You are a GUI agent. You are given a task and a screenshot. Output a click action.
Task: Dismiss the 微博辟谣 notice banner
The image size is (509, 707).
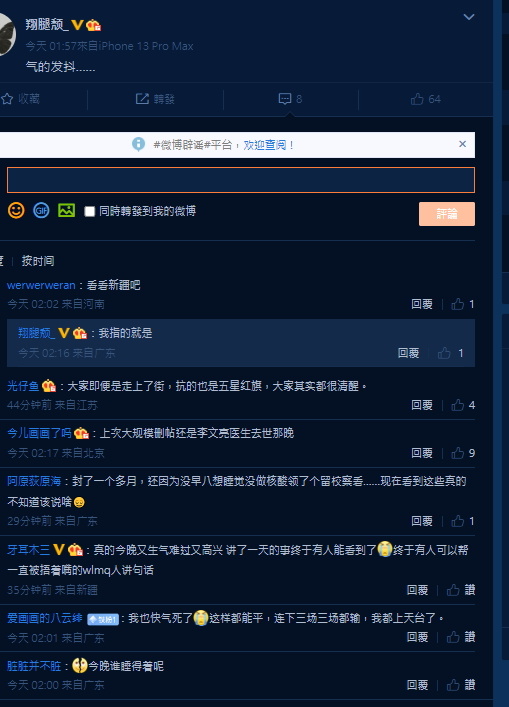coord(462,144)
